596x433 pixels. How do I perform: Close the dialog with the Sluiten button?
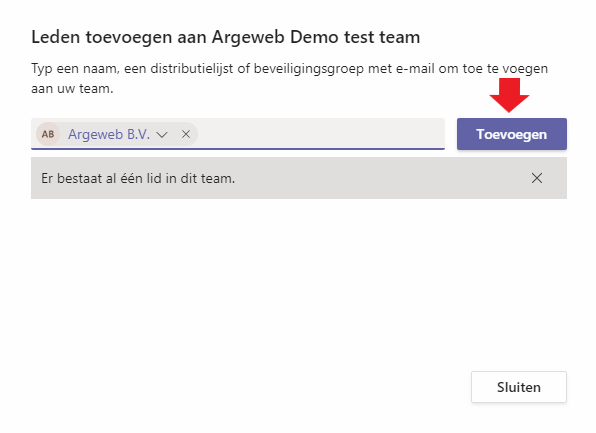pyautogui.click(x=519, y=387)
